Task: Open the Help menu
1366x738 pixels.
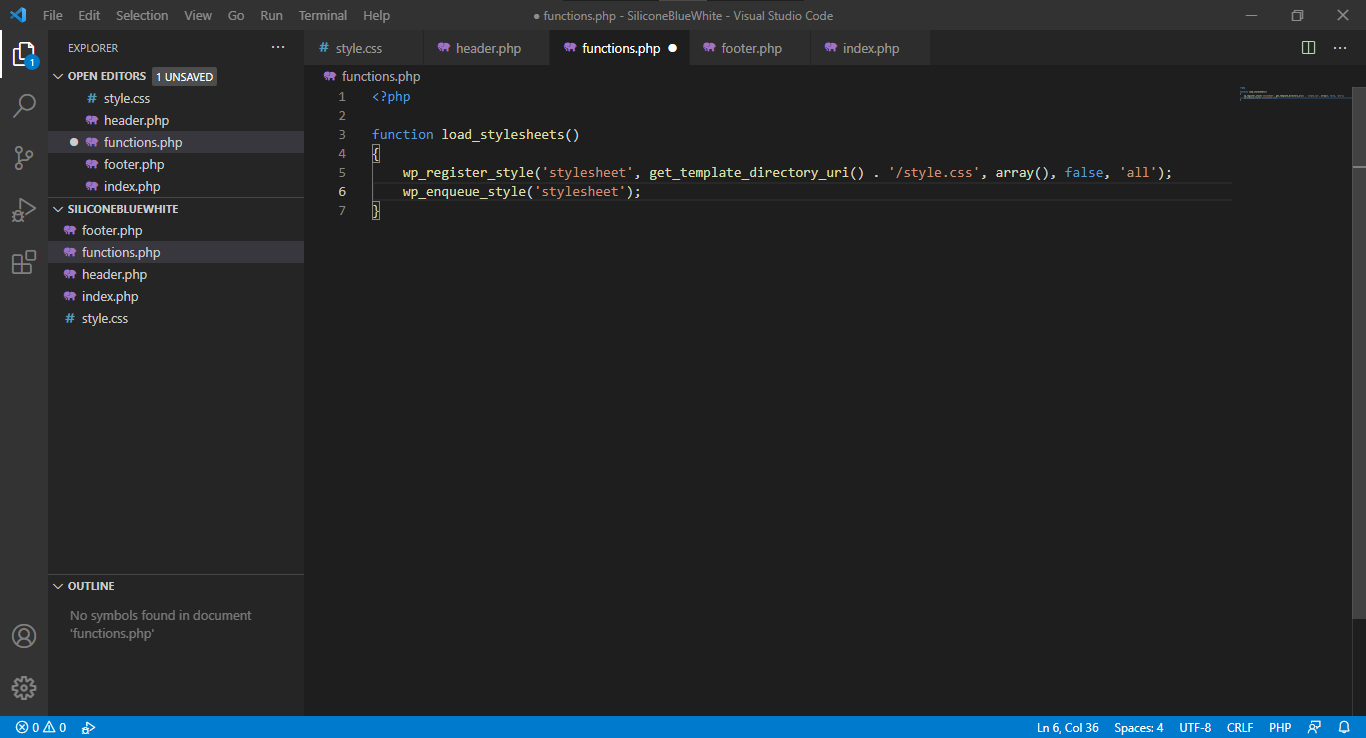Action: (x=376, y=15)
